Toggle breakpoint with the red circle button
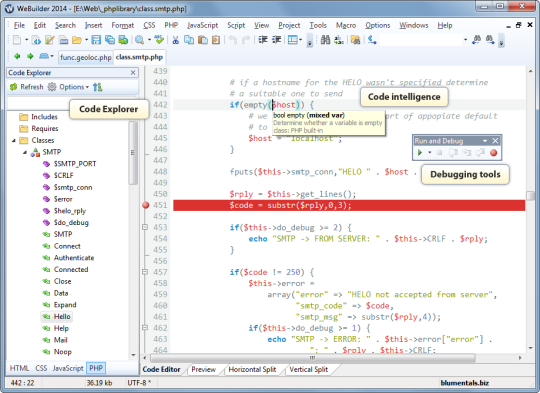Viewport: 540px width, 393px height. [x=494, y=153]
